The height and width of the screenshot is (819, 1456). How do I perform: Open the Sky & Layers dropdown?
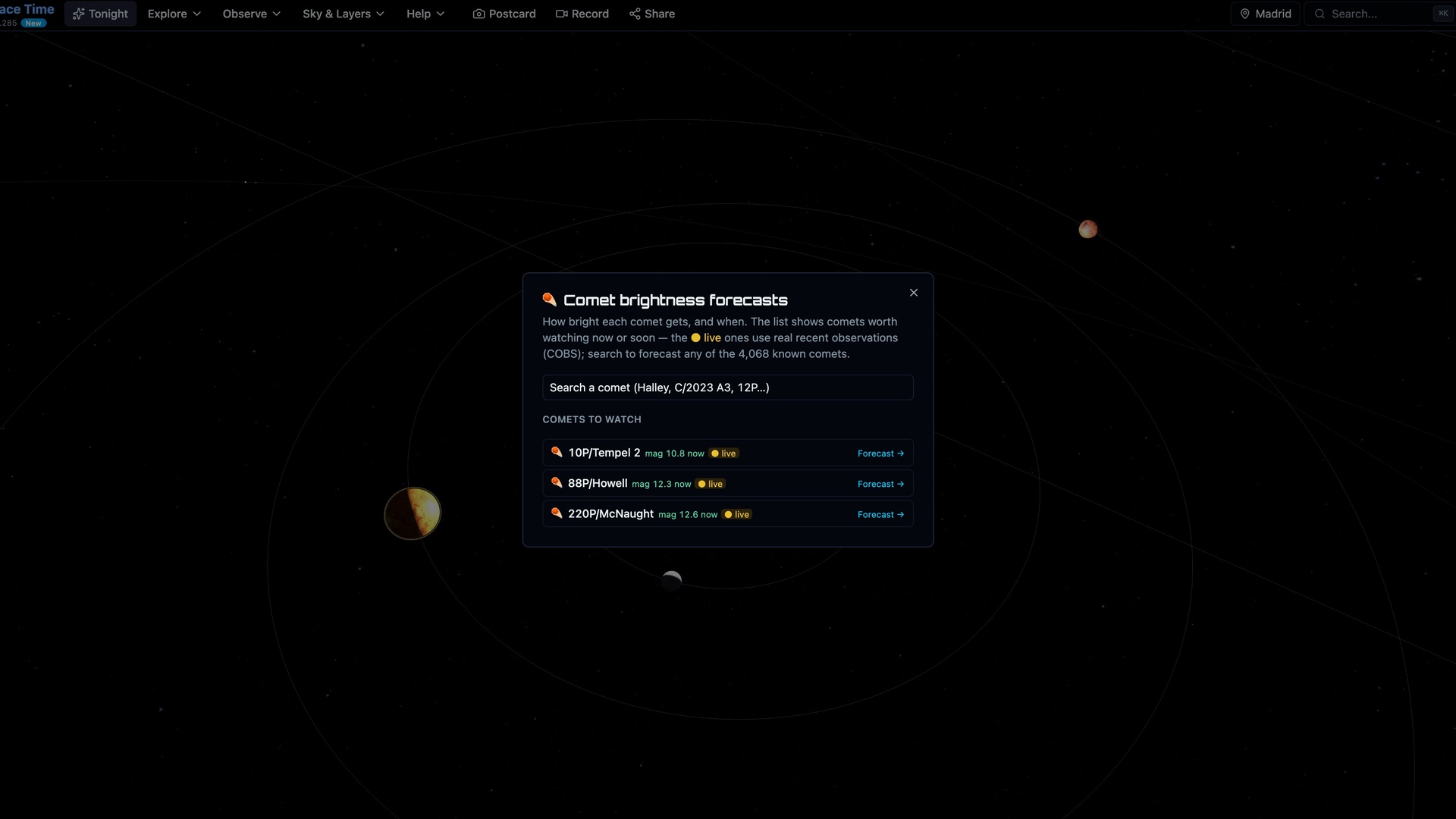[x=343, y=14]
